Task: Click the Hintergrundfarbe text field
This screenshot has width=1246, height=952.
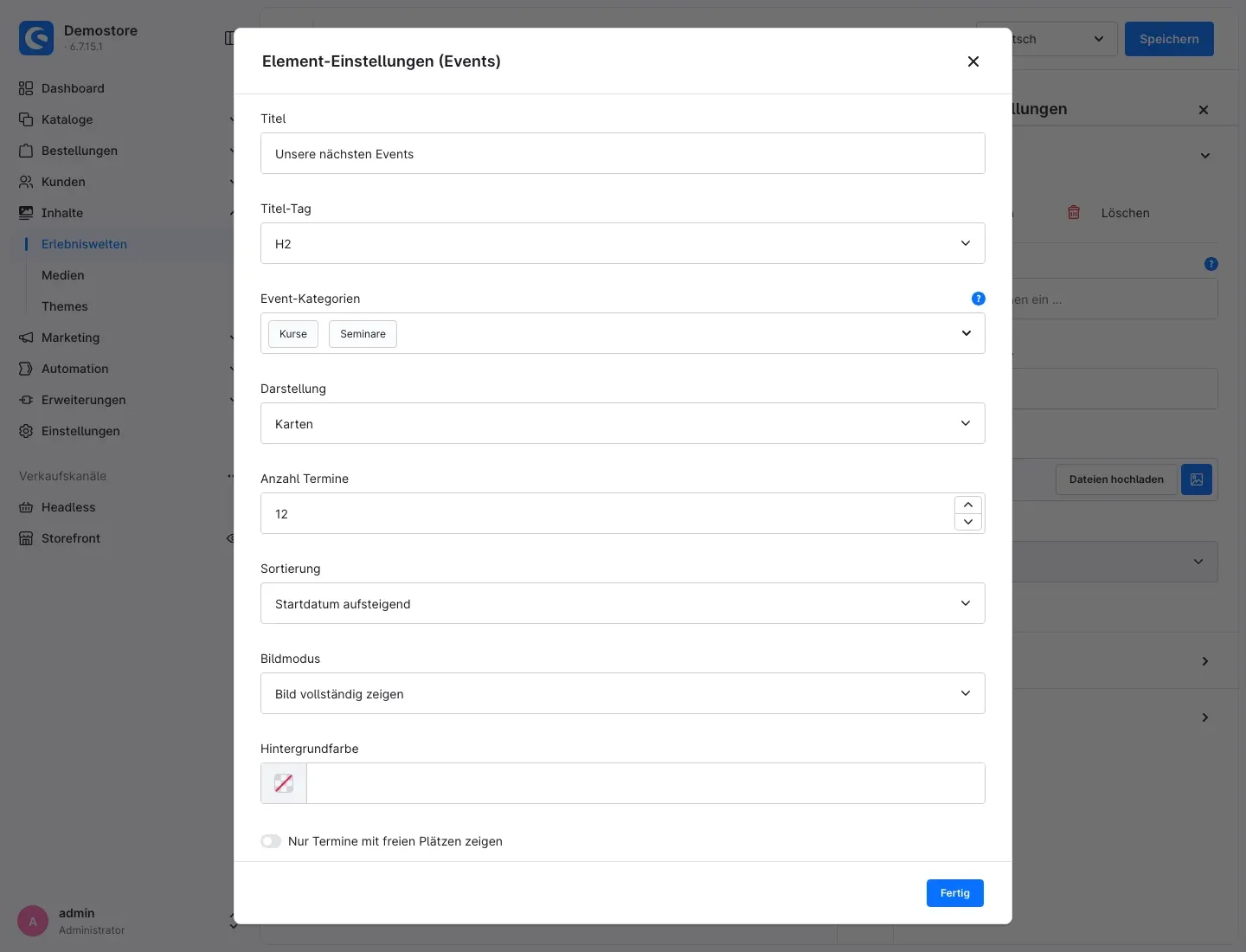Action: [645, 783]
